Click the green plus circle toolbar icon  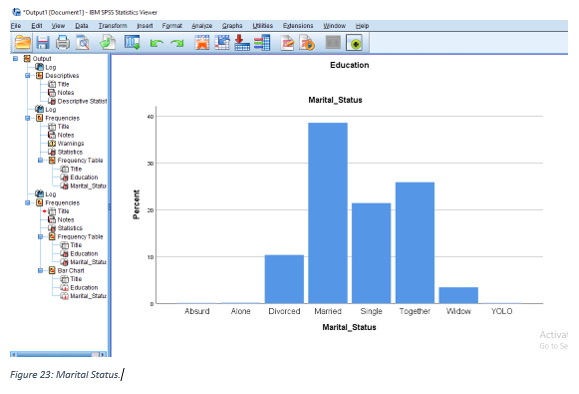point(354,43)
